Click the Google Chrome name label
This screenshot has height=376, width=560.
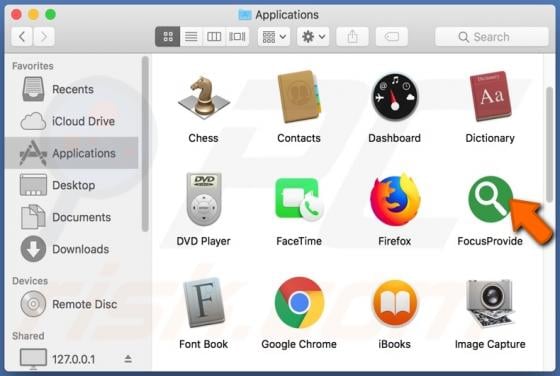299,344
